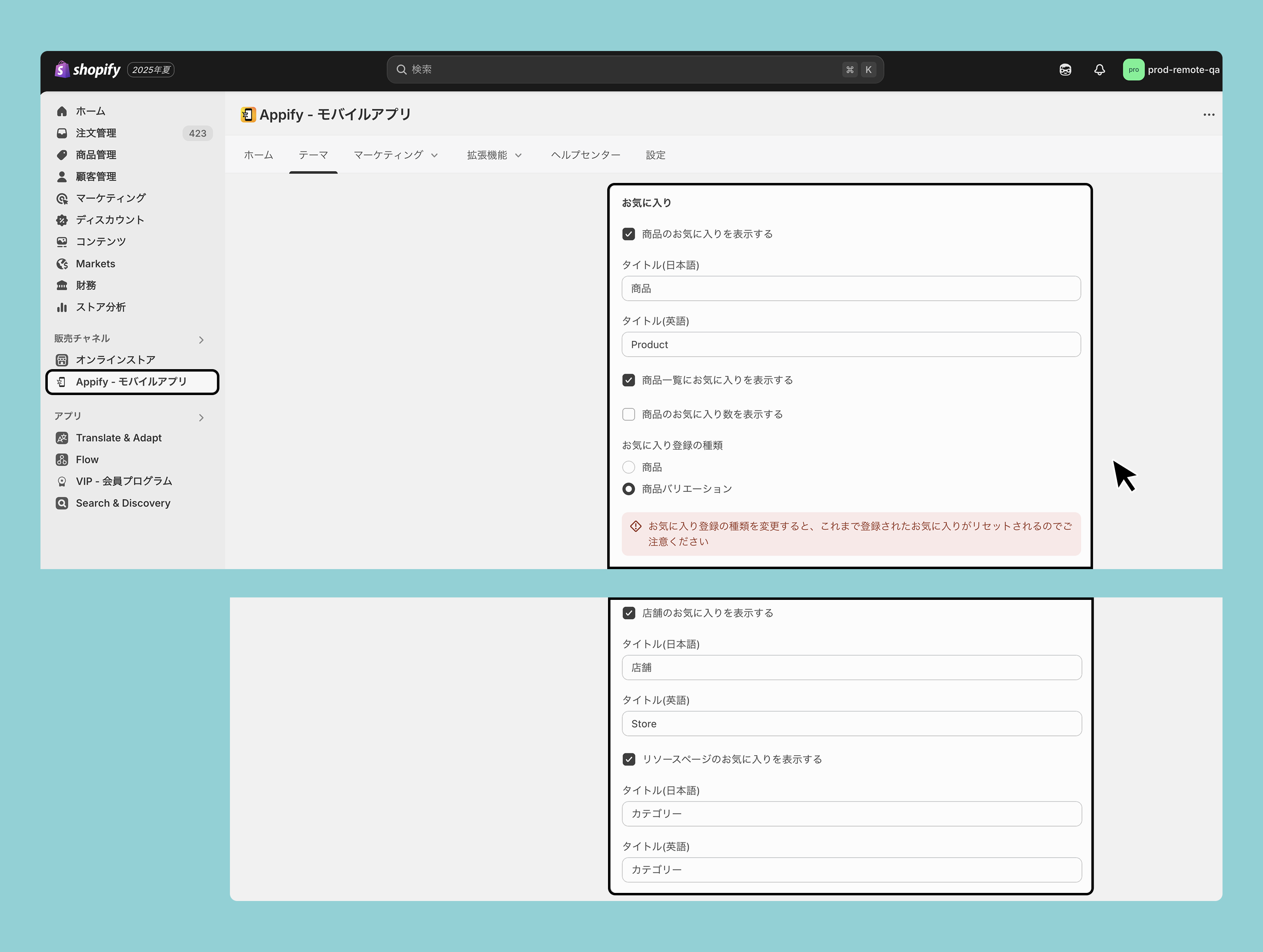Select the 商品 radio option
Viewport: 1263px width, 952px height.
click(628, 467)
